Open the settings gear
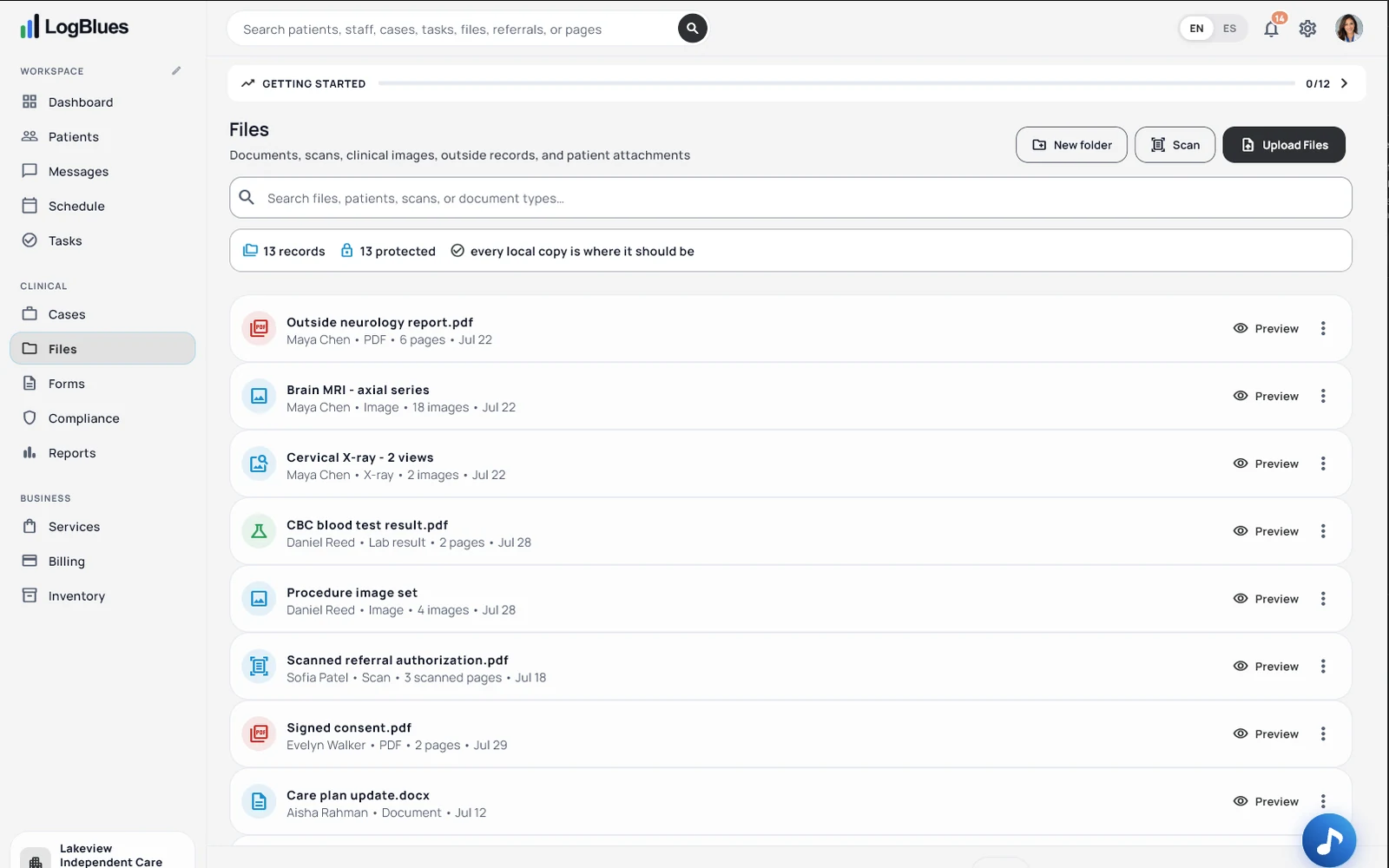This screenshot has height=868, width=1389. tap(1307, 29)
